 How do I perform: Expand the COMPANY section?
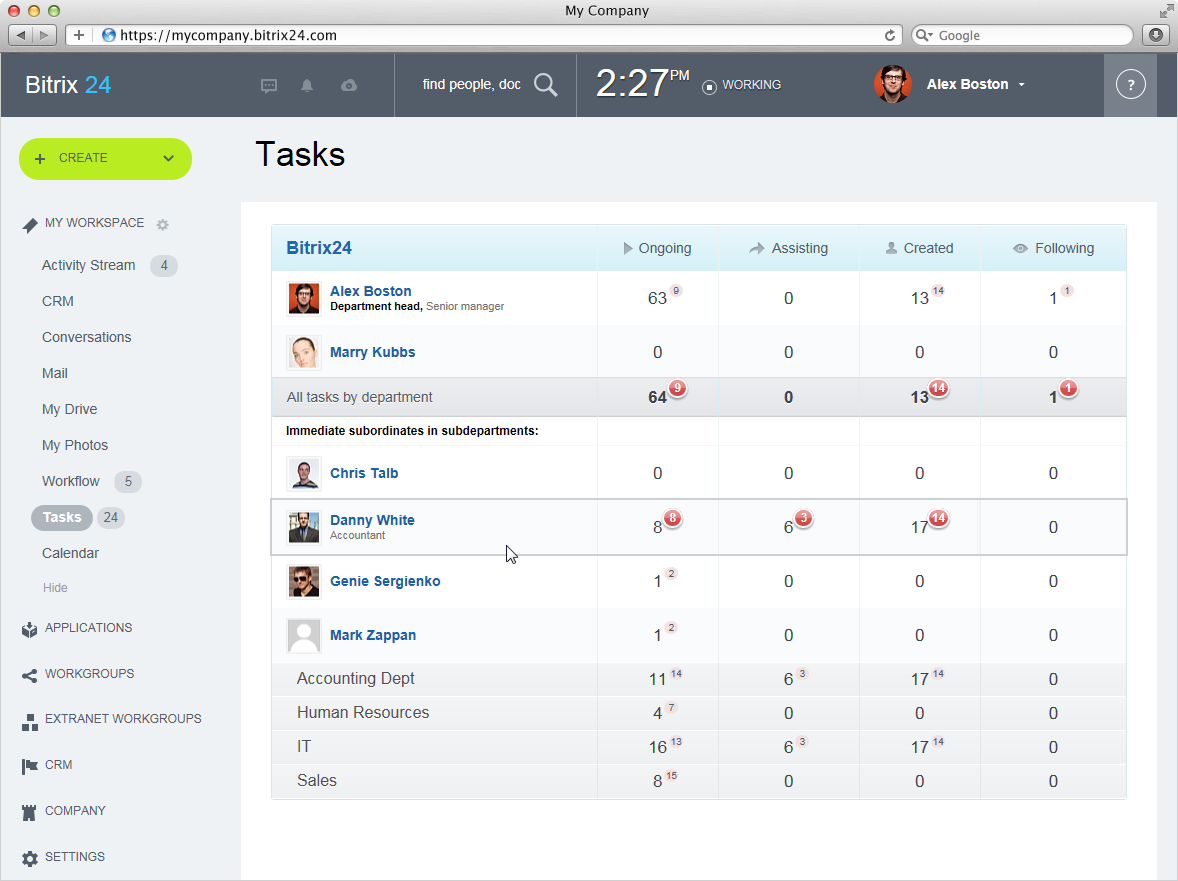(75, 810)
